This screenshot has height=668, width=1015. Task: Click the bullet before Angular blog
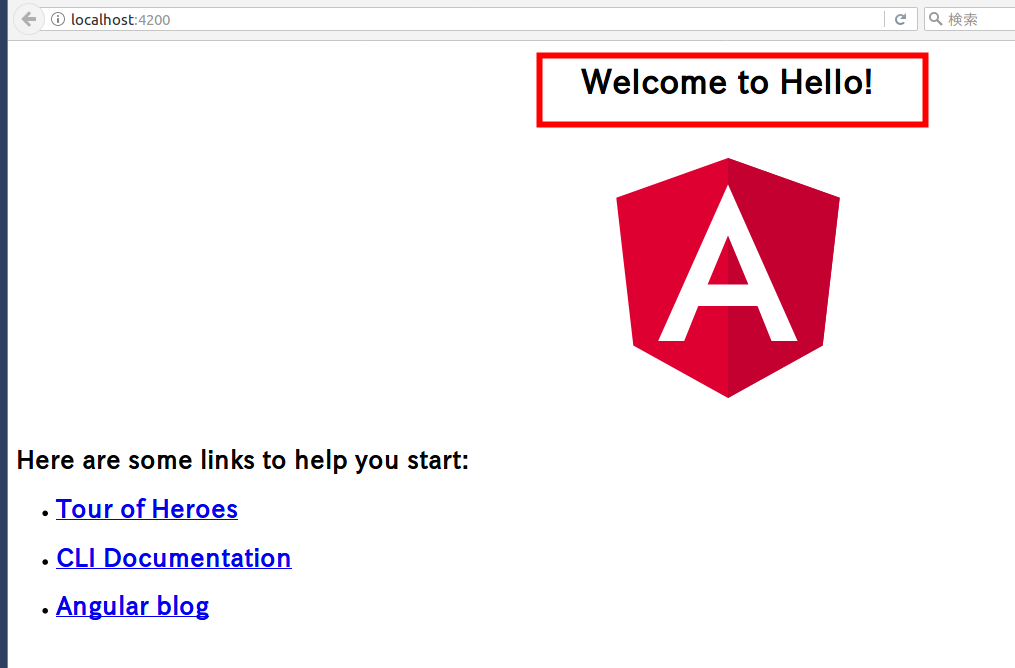tap(45, 610)
